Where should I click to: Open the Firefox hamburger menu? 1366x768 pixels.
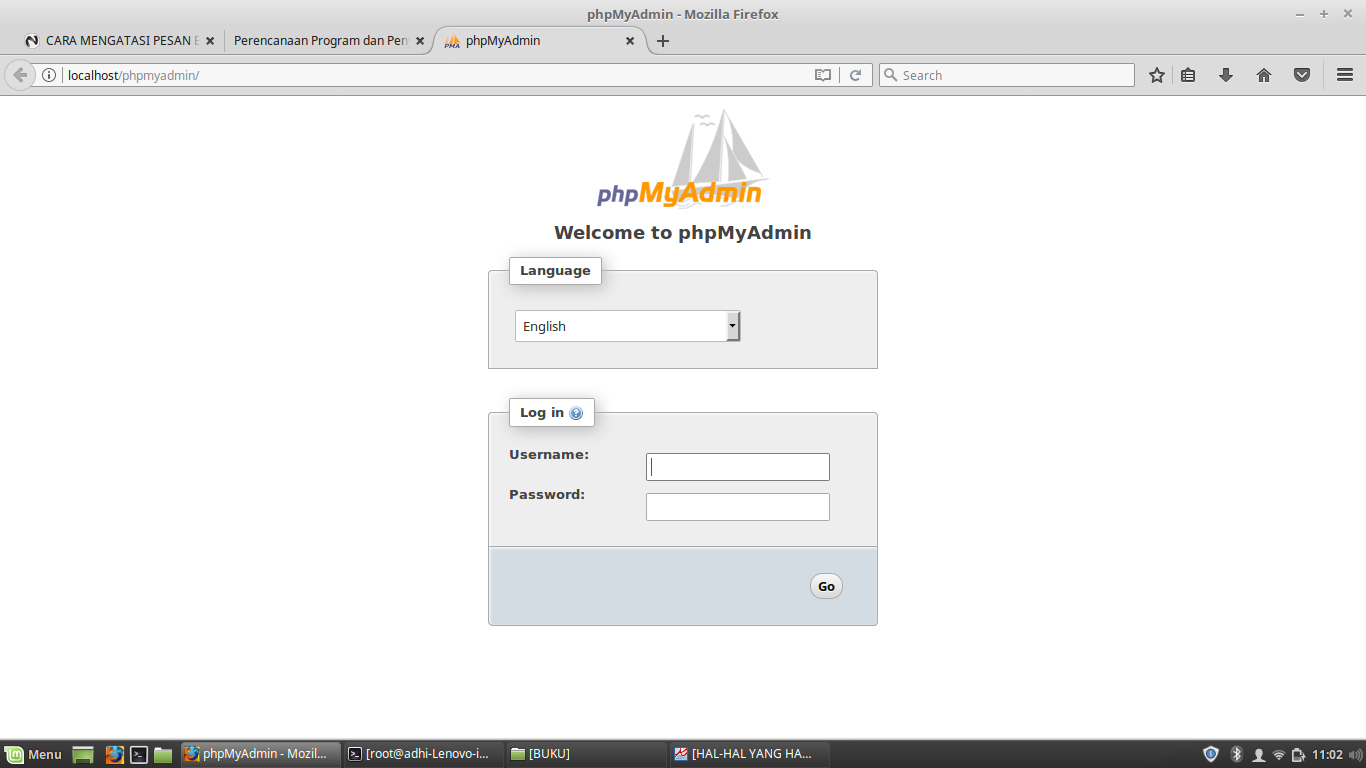pyautogui.click(x=1345, y=75)
